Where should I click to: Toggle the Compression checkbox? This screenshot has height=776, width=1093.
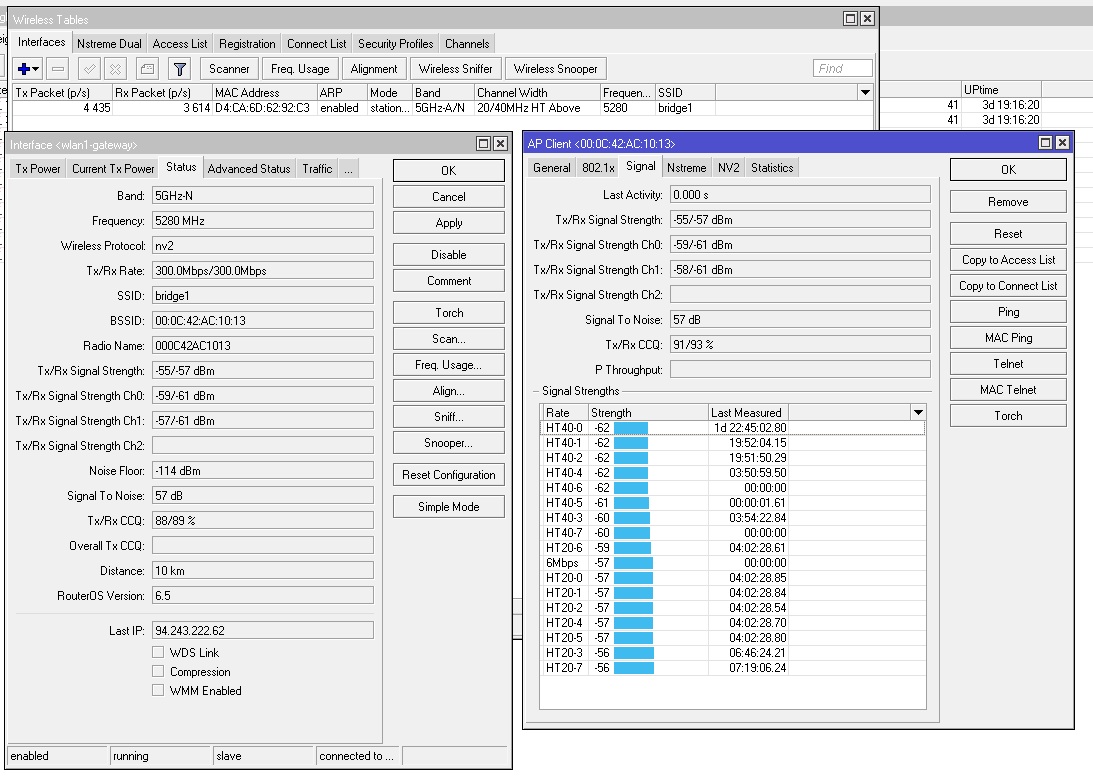tap(158, 672)
